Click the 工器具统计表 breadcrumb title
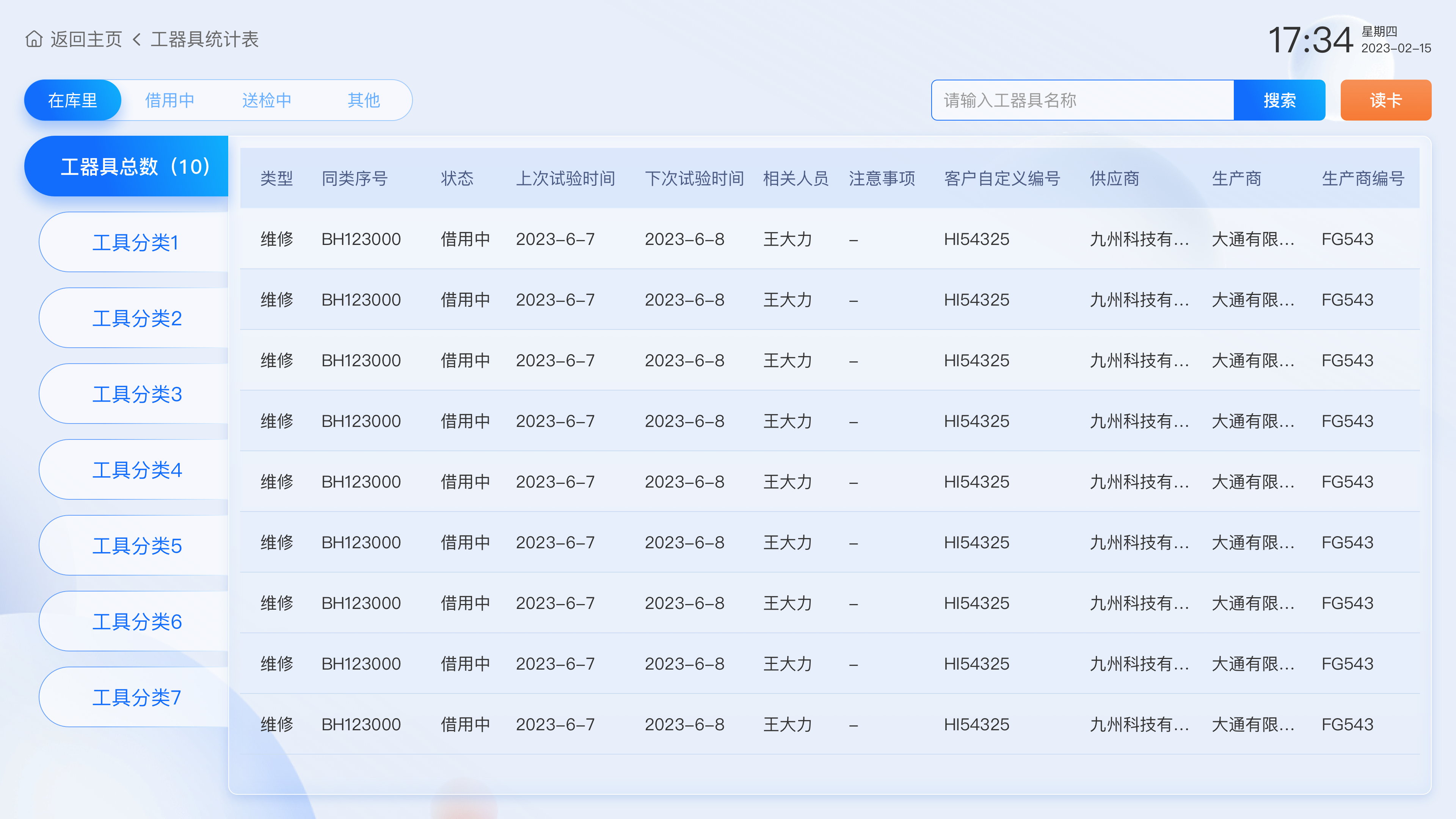The image size is (1456, 819). click(205, 39)
